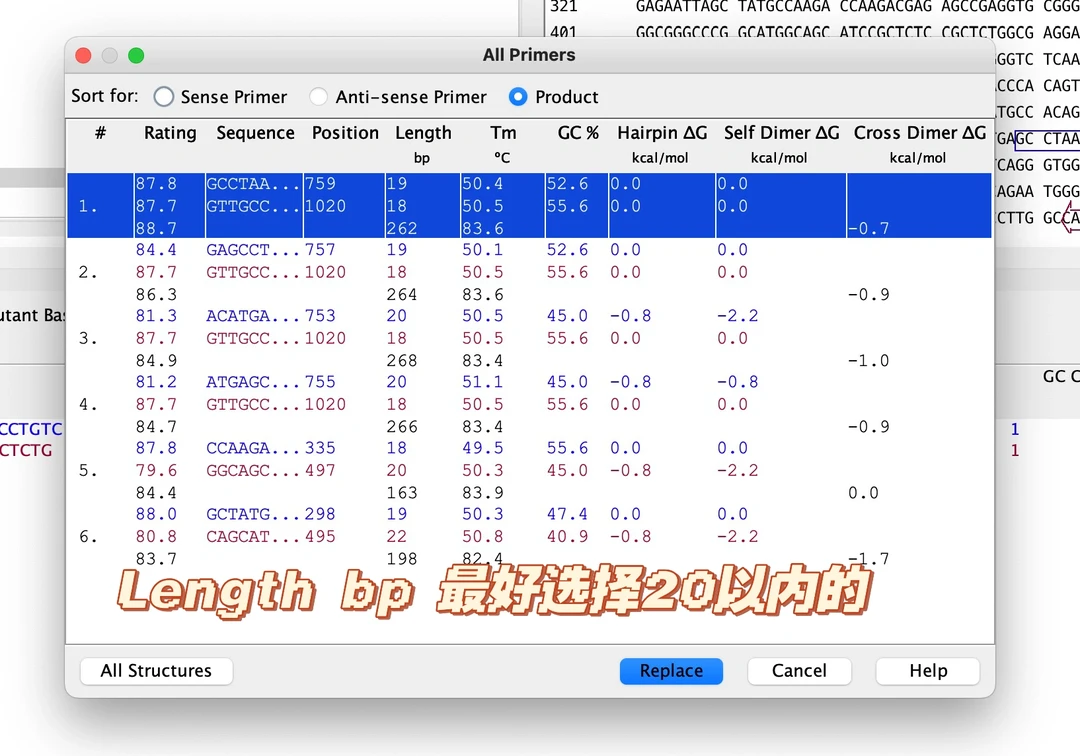Select primer pair row number 3

coord(529,338)
